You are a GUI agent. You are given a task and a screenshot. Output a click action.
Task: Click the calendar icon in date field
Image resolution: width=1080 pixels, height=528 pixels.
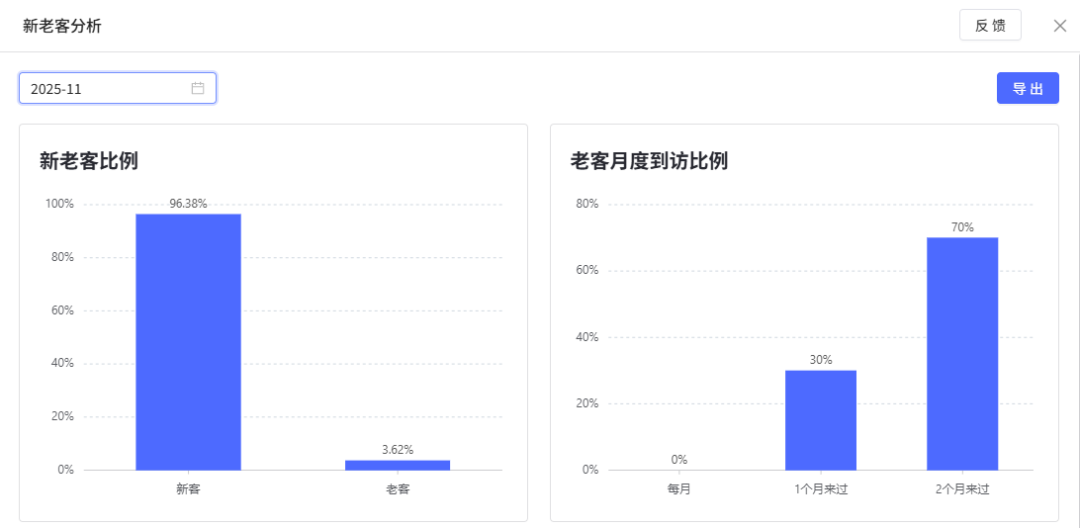point(198,88)
